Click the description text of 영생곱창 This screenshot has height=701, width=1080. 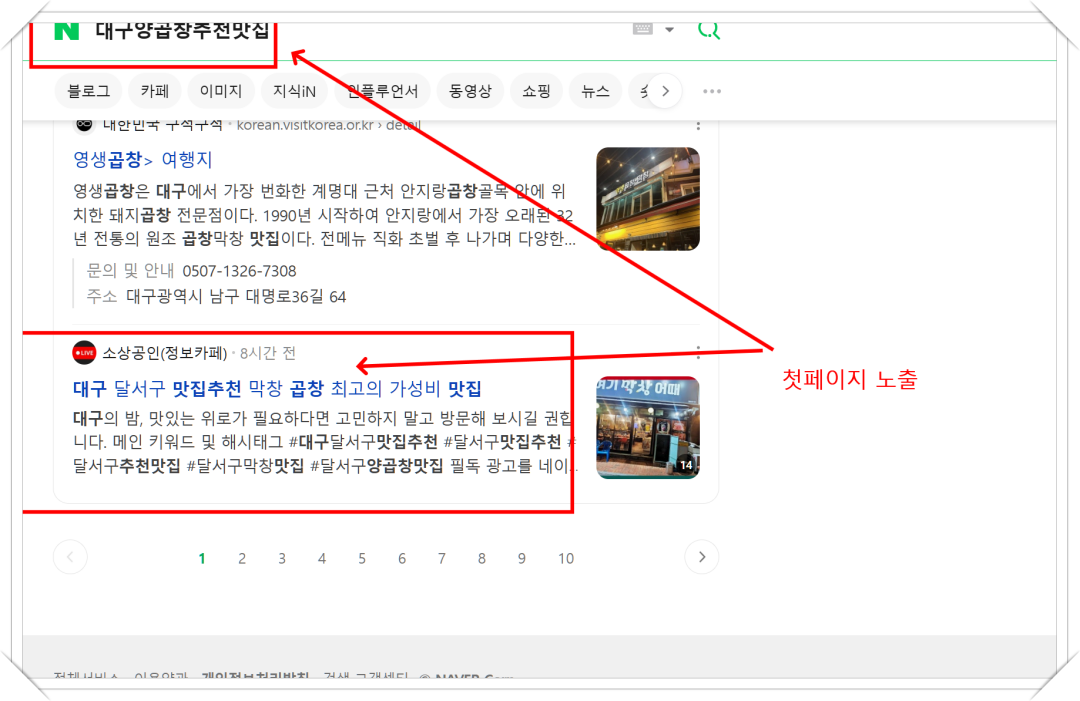pyautogui.click(x=324, y=215)
